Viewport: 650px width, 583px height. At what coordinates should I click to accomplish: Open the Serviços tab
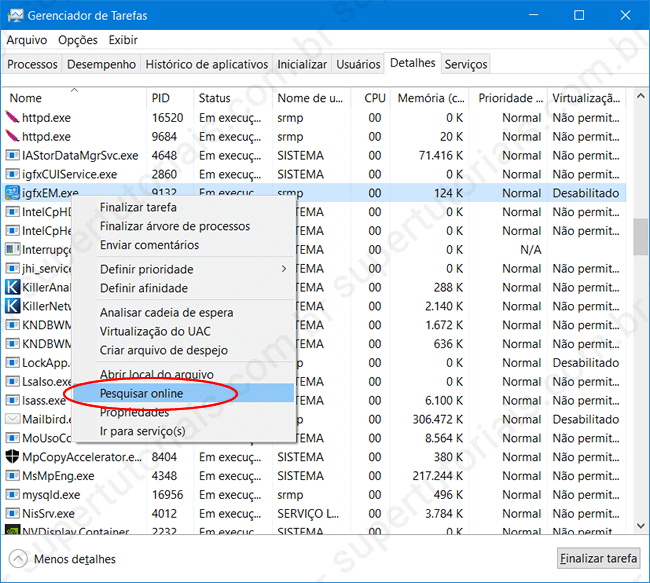click(466, 64)
